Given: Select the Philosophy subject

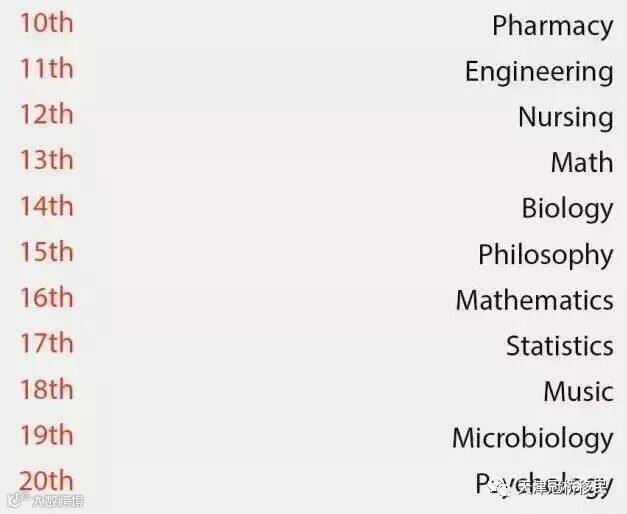Looking at the screenshot, I should click(545, 254).
